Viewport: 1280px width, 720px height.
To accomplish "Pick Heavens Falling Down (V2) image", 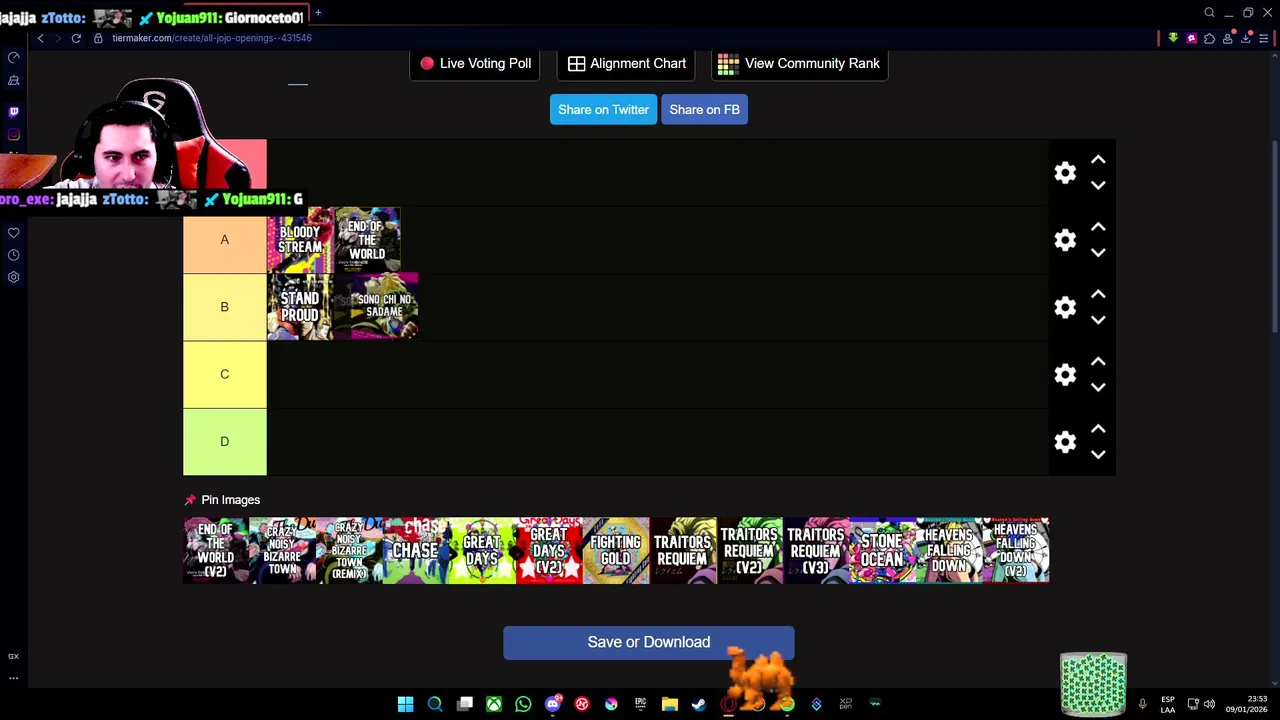I will point(1016,550).
